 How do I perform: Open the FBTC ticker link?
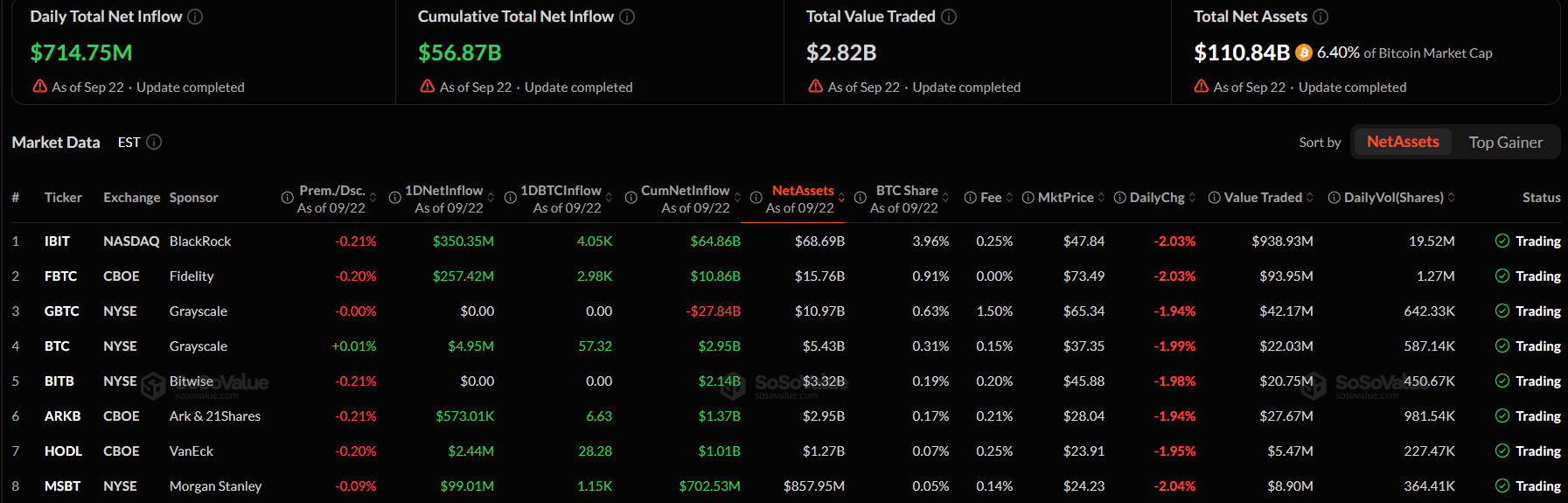[x=60, y=276]
